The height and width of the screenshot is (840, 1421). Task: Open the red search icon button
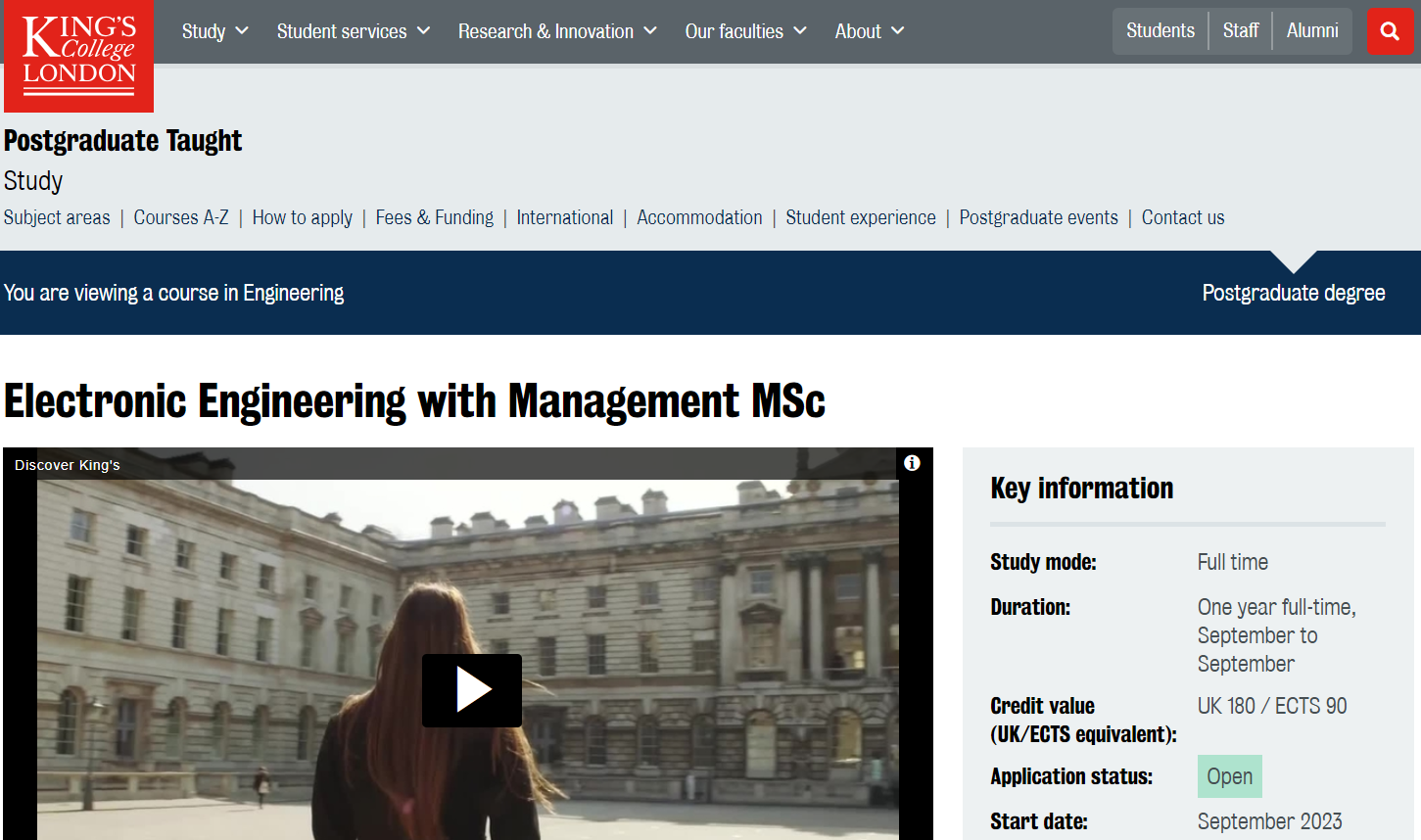click(x=1390, y=31)
